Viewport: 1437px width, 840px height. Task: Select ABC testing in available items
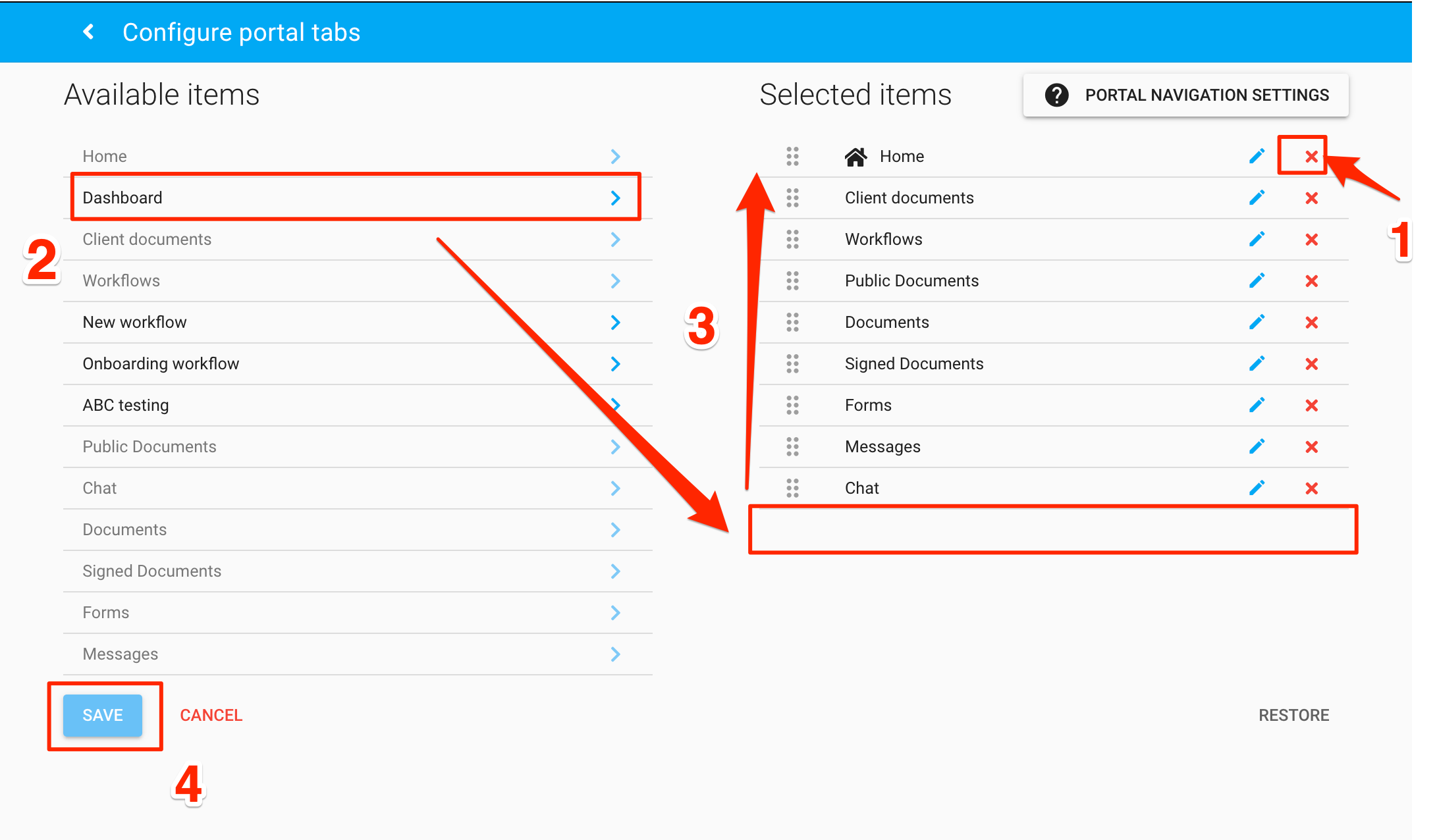pyautogui.click(x=126, y=406)
